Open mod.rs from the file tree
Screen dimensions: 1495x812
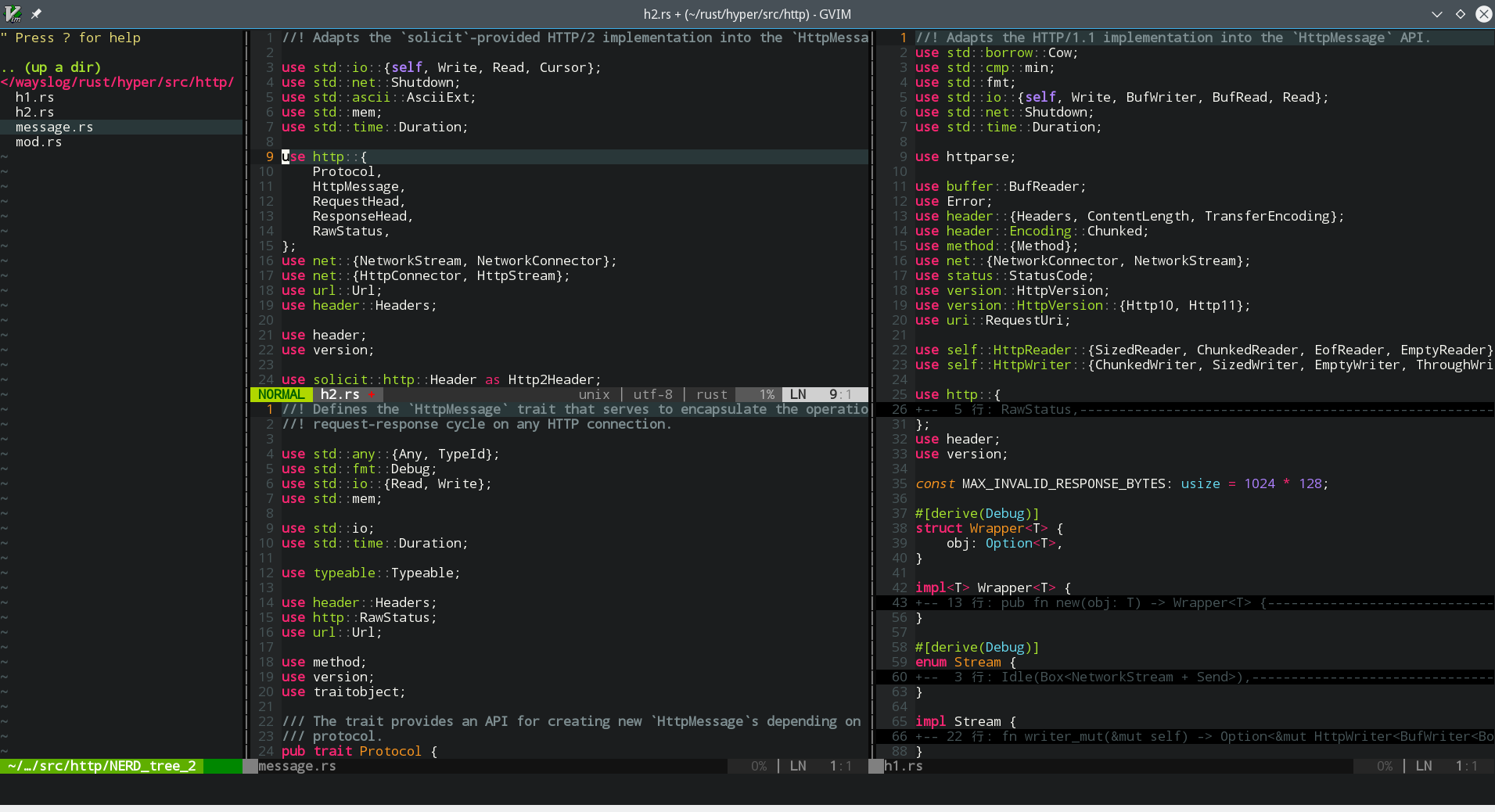38,142
